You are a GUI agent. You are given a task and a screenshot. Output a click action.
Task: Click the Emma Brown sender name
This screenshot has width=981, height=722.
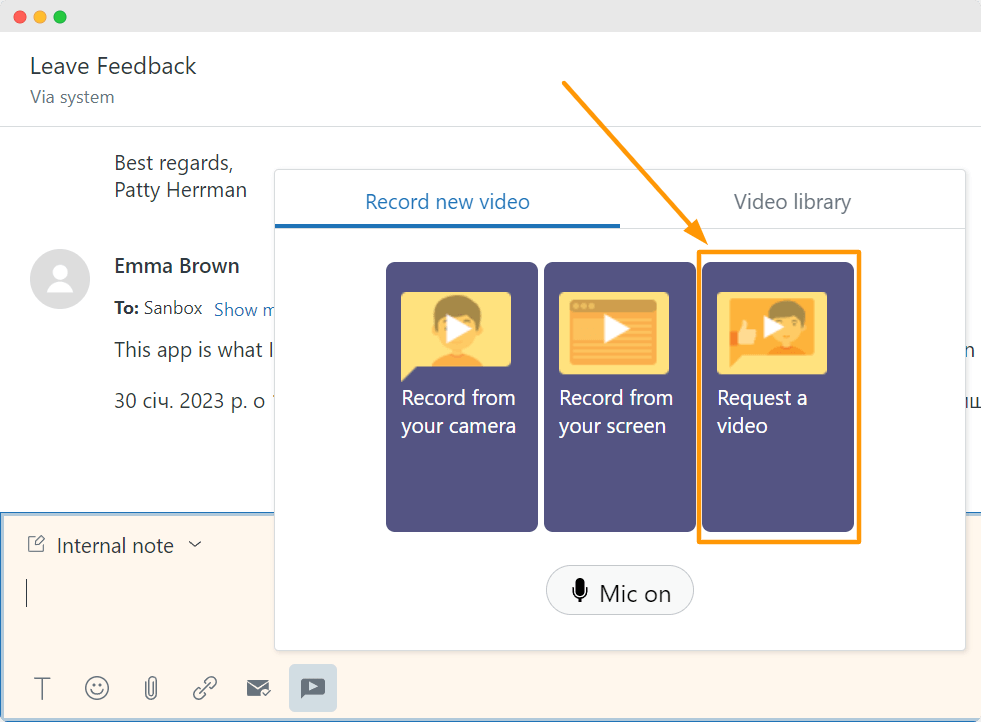tap(177, 266)
